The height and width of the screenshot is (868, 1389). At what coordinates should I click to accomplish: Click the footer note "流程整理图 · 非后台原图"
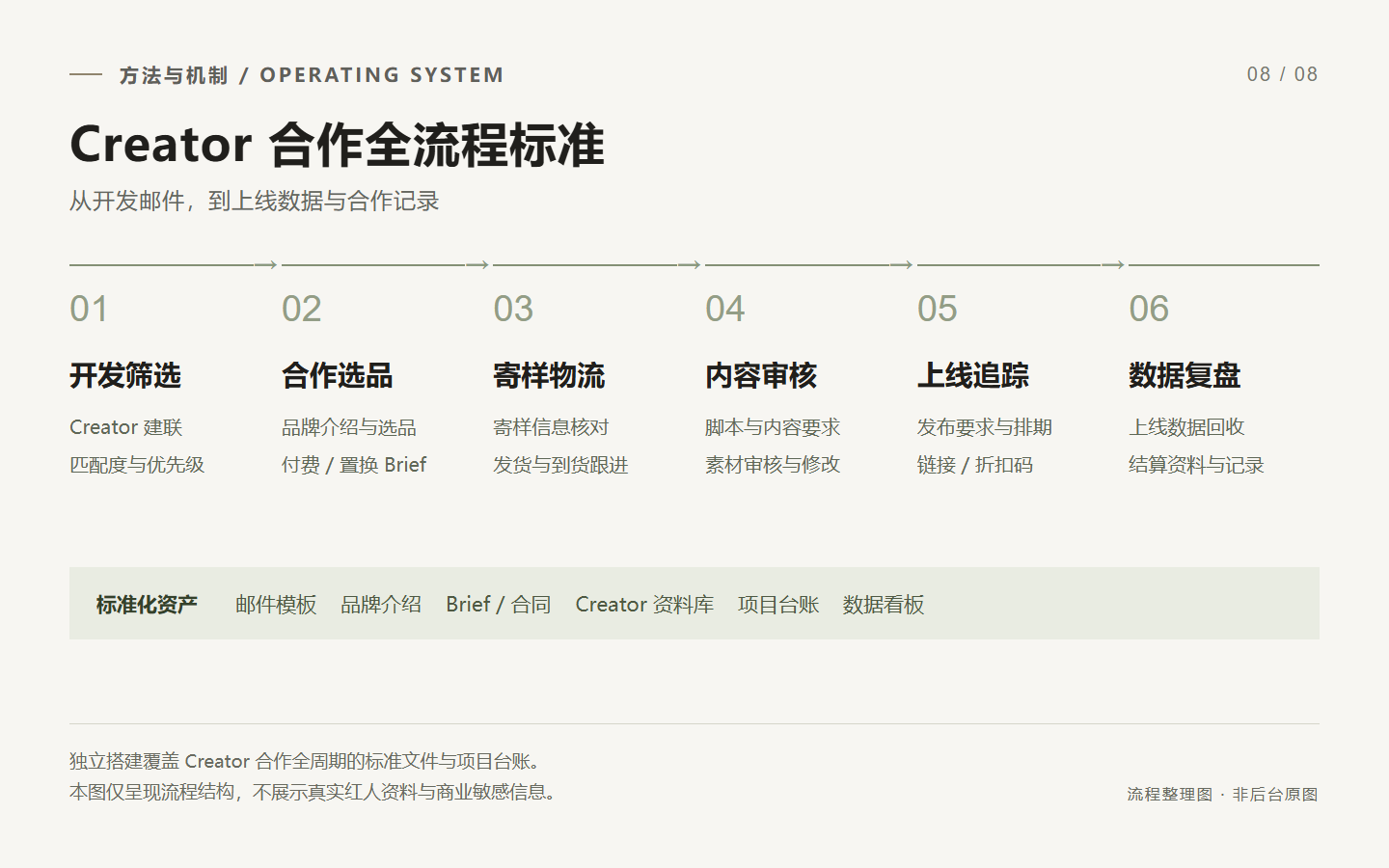pyautogui.click(x=1222, y=794)
